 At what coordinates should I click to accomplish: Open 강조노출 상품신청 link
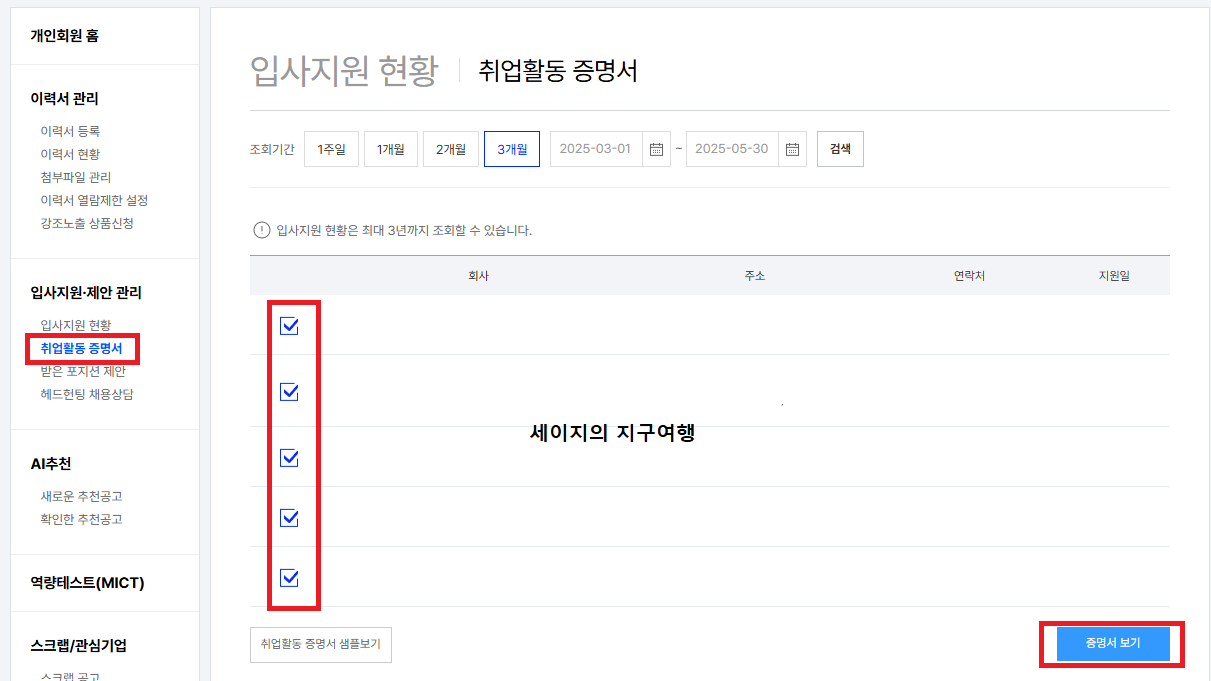coord(87,223)
